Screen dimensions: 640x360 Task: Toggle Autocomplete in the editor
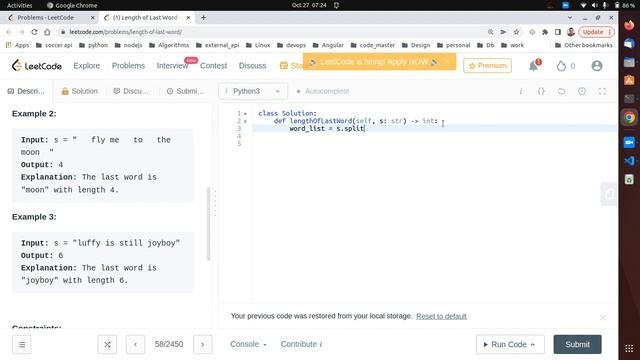point(322,91)
